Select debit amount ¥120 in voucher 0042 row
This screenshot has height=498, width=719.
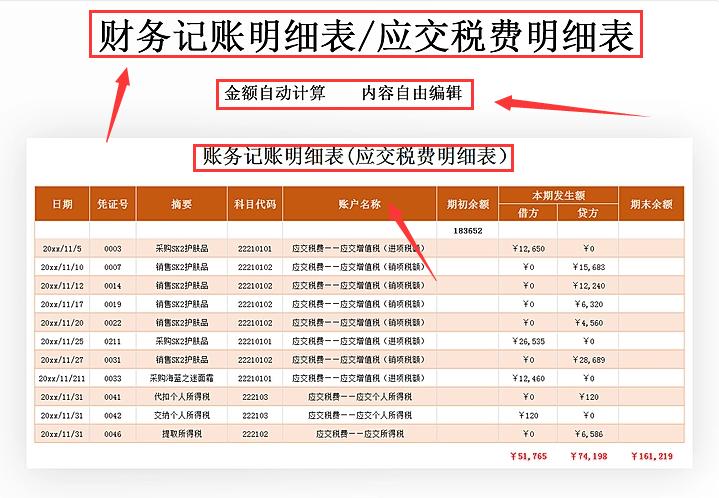(x=528, y=415)
